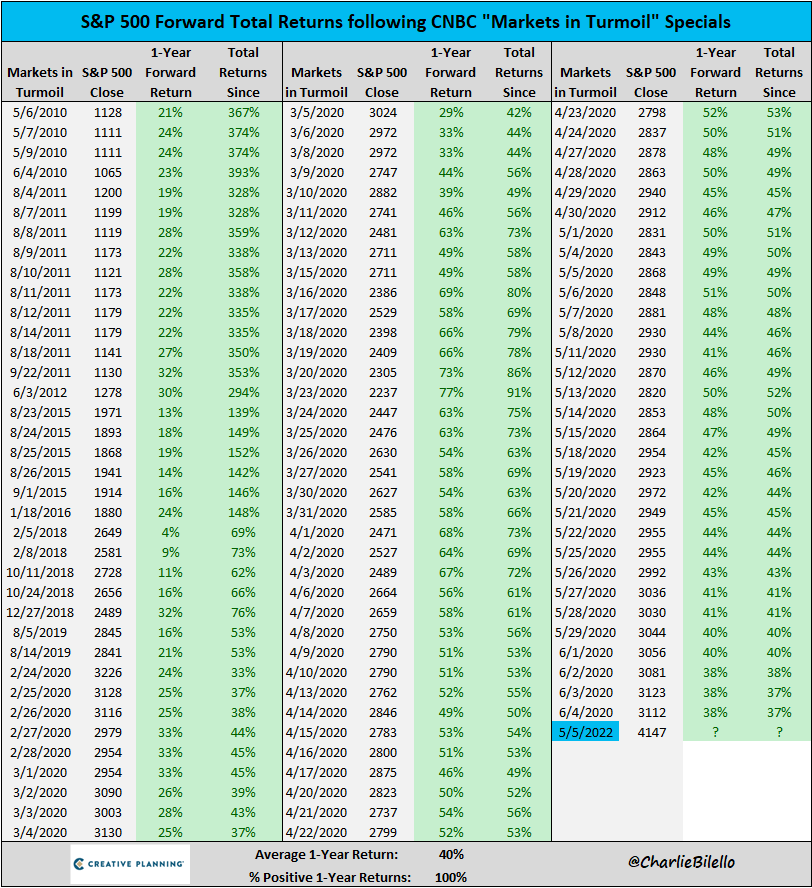This screenshot has height=888, width=812.
Task: Select the 9/22/2011 date cell
Action: click(x=40, y=373)
